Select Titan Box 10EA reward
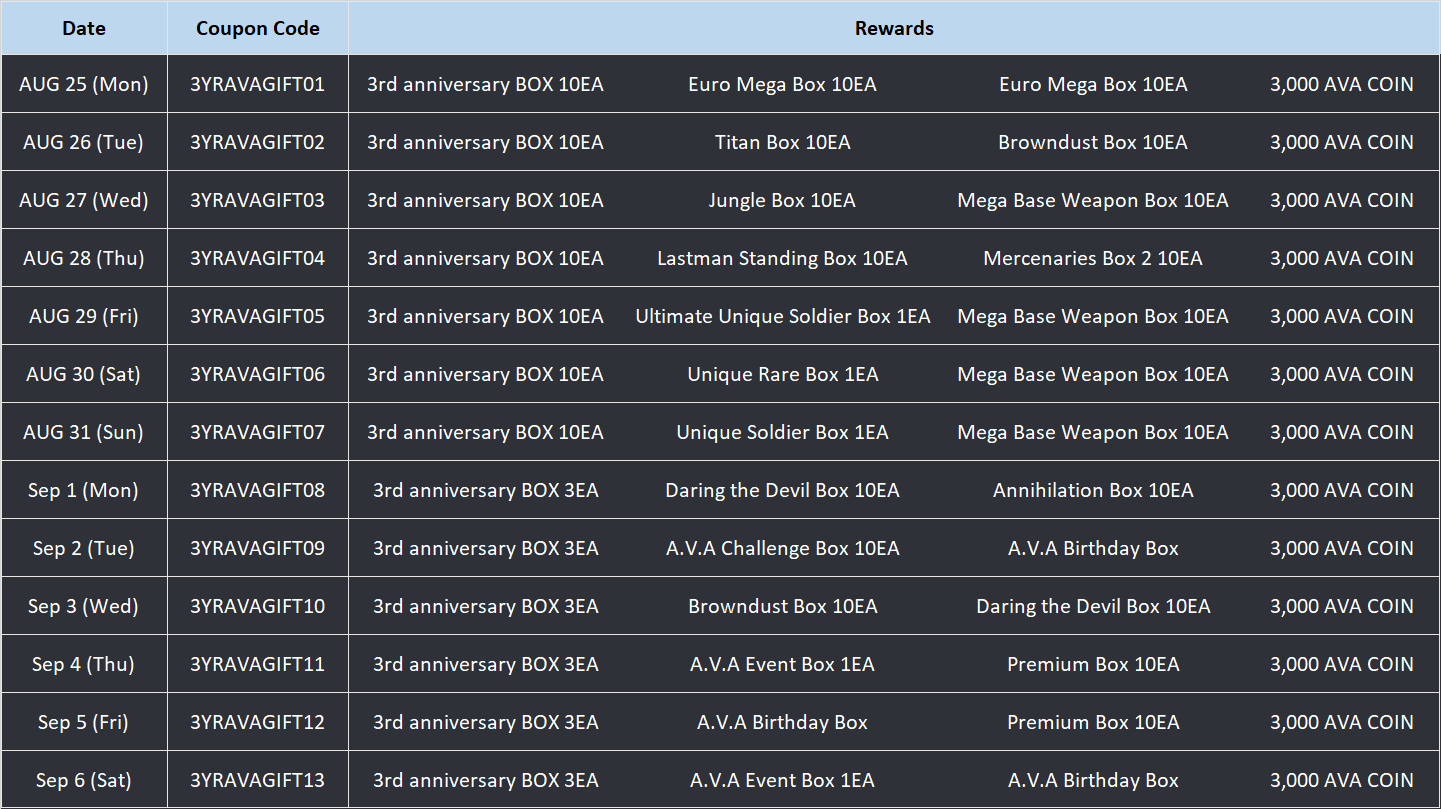This screenshot has width=1441, height=809. coord(783,142)
